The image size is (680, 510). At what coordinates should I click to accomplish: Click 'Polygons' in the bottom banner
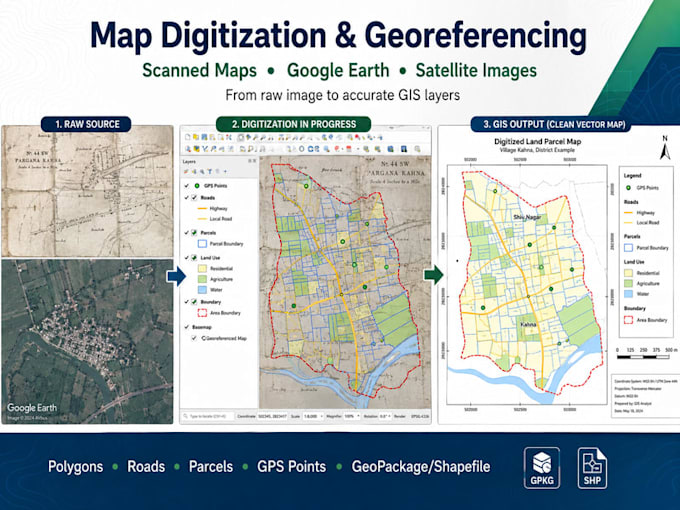pyautogui.click(x=75, y=467)
